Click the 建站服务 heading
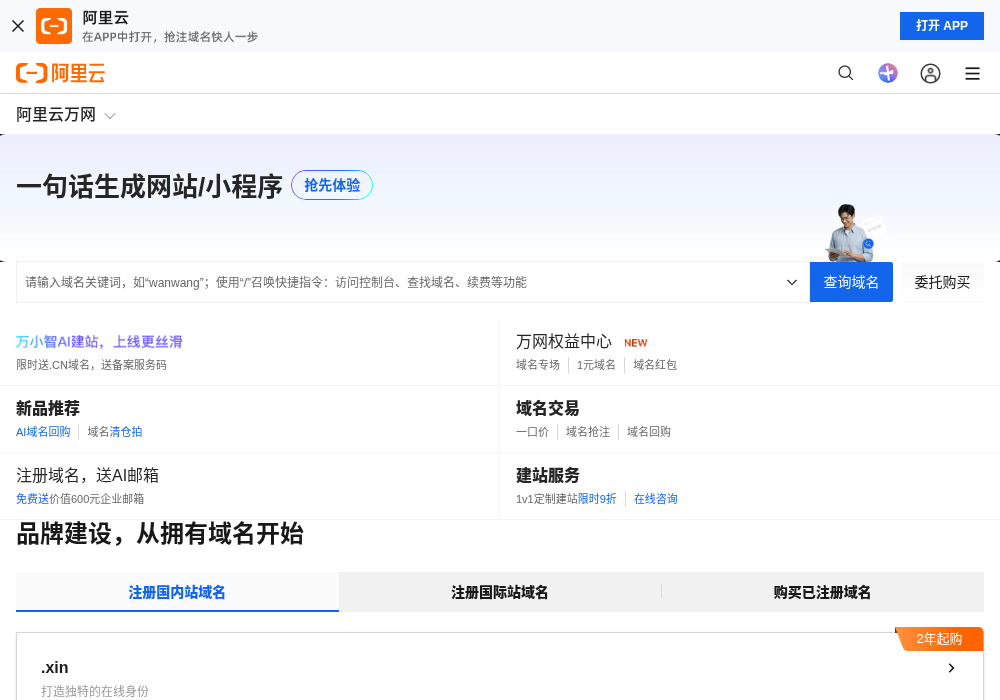The height and width of the screenshot is (700, 1000). pos(547,475)
